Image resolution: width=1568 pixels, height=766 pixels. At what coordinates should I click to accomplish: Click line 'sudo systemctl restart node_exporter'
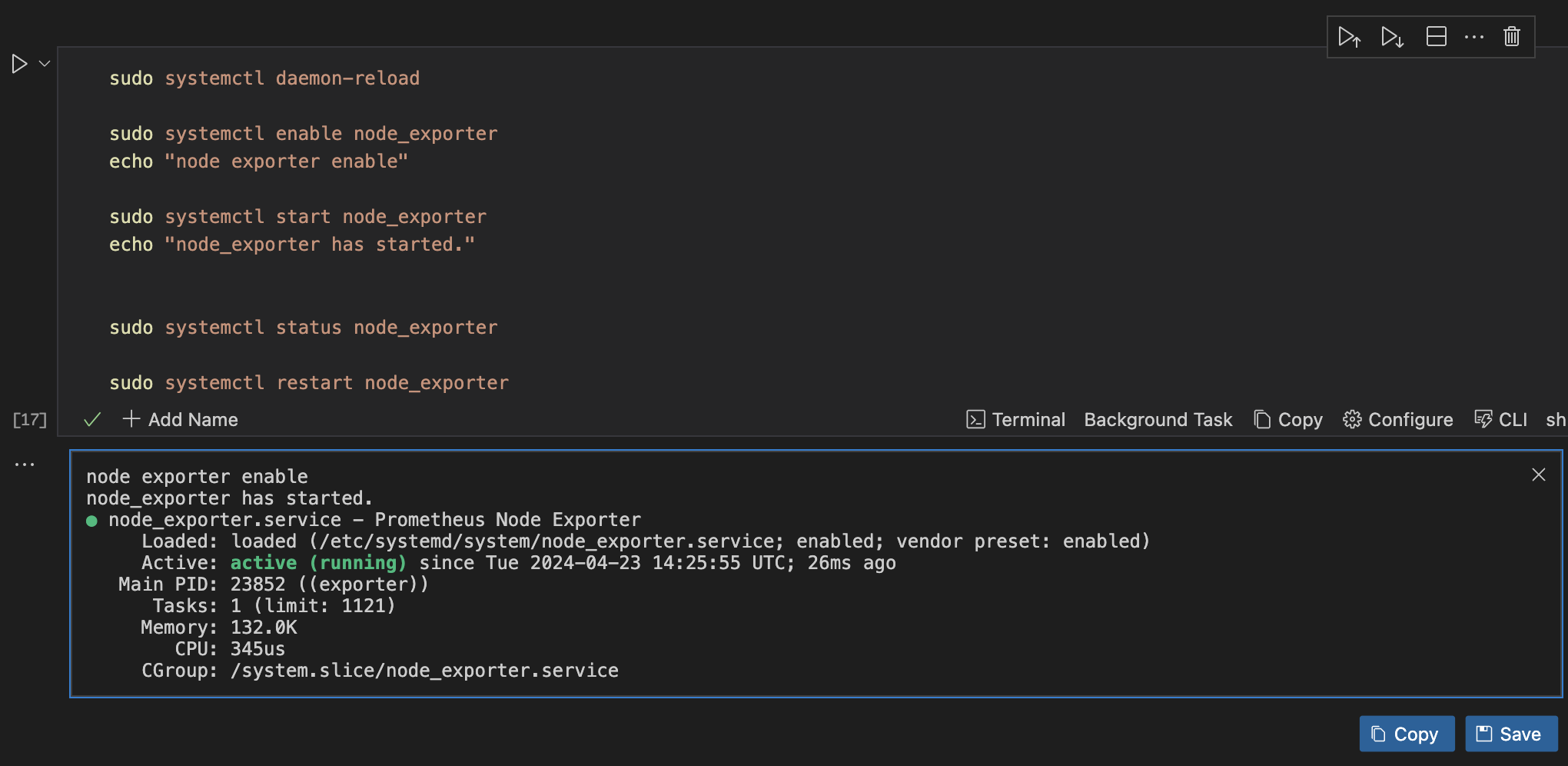pos(309,383)
